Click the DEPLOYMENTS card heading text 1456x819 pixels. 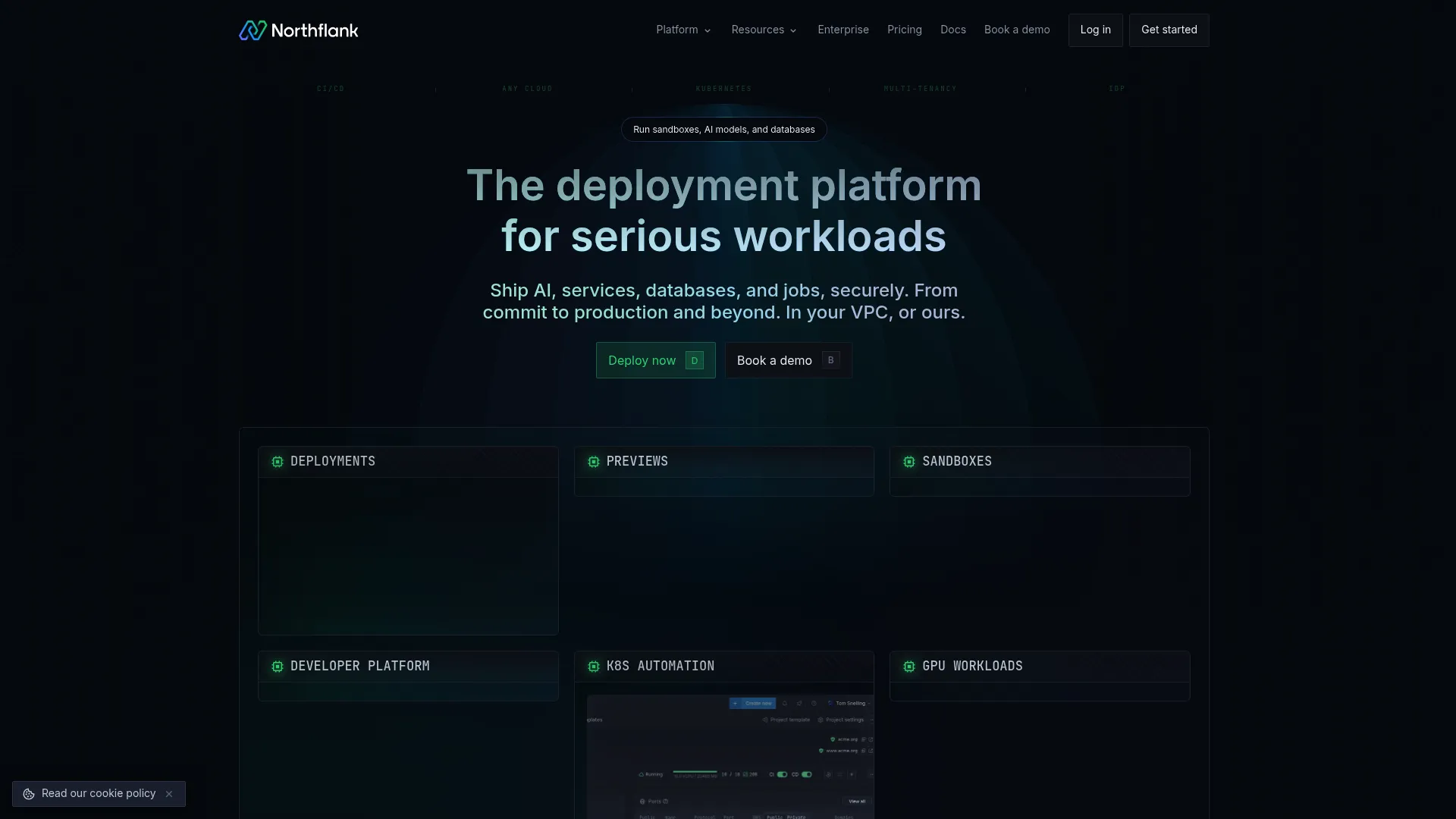(x=333, y=461)
